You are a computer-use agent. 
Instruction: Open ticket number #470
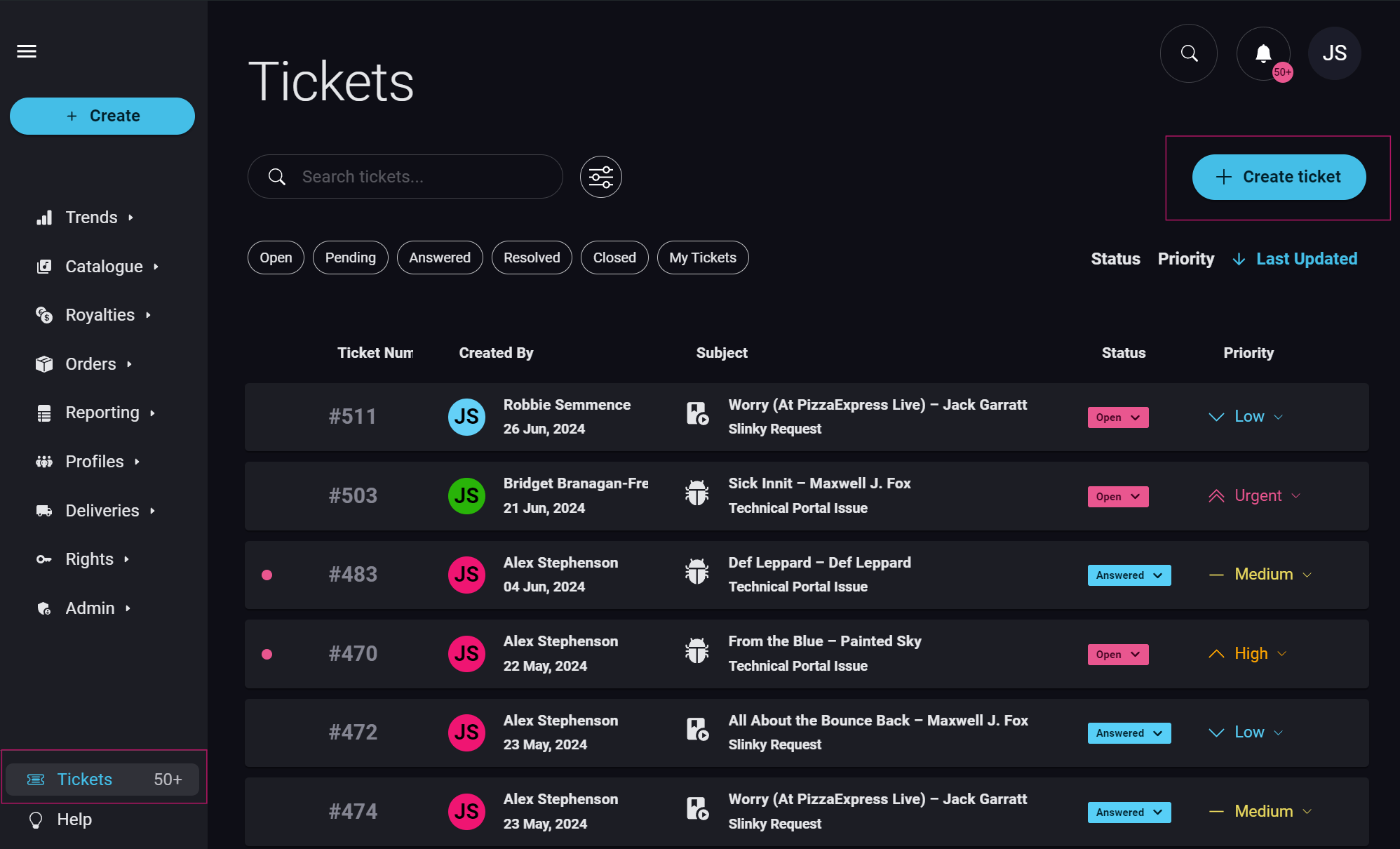click(x=353, y=654)
